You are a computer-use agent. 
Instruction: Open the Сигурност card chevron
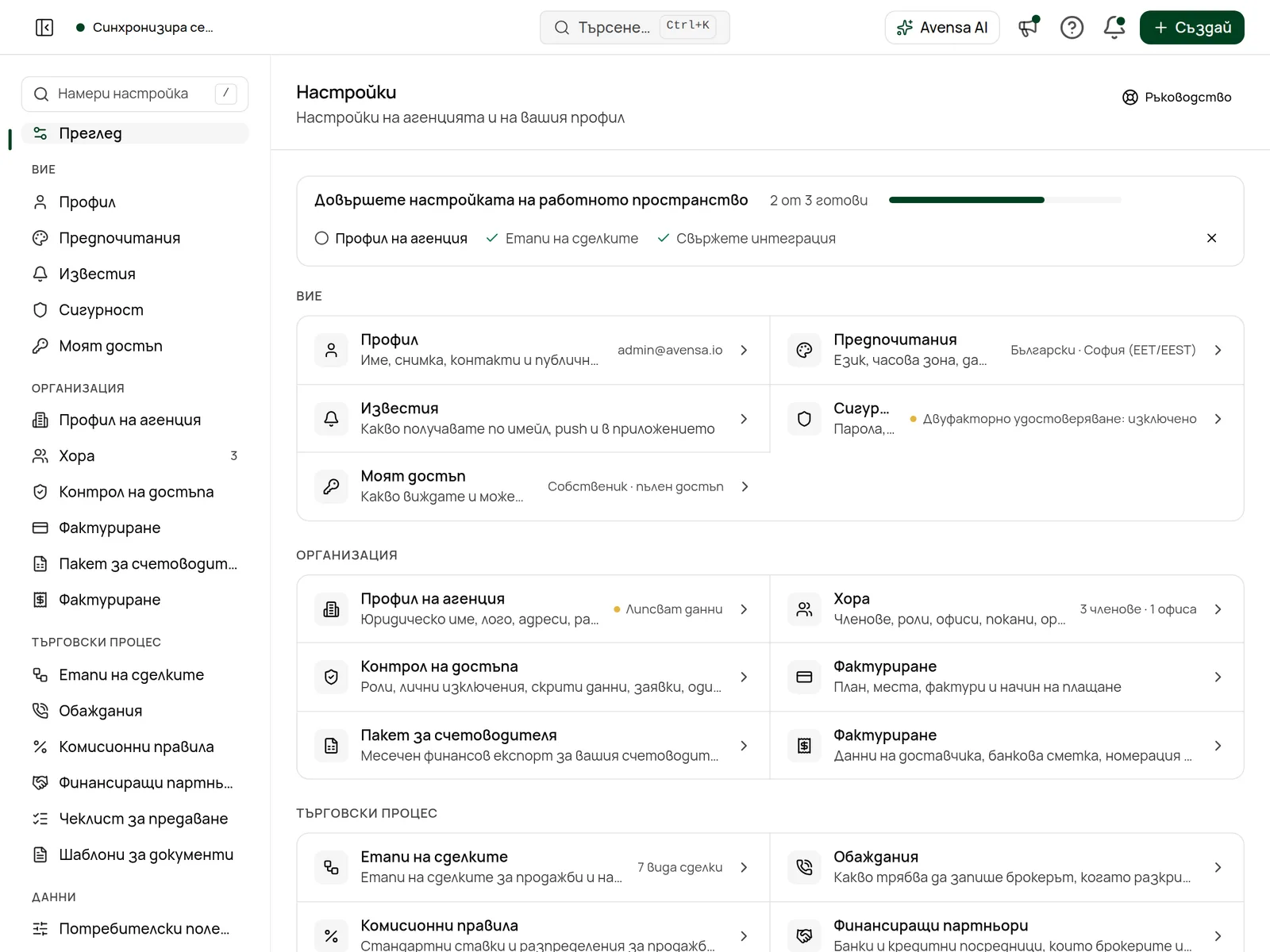coord(1218,419)
